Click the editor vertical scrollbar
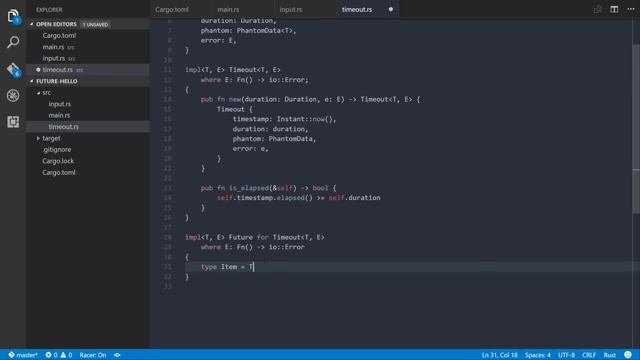 [x=636, y=129]
